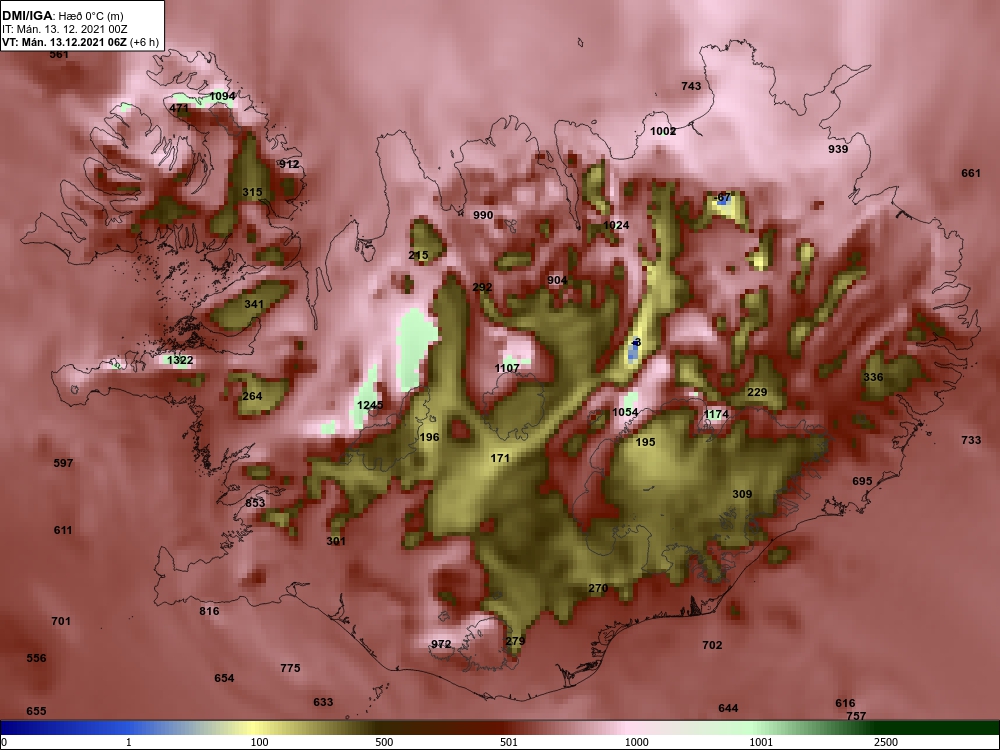Click the map value 702
This screenshot has width=1000, height=750.
[x=712, y=645]
